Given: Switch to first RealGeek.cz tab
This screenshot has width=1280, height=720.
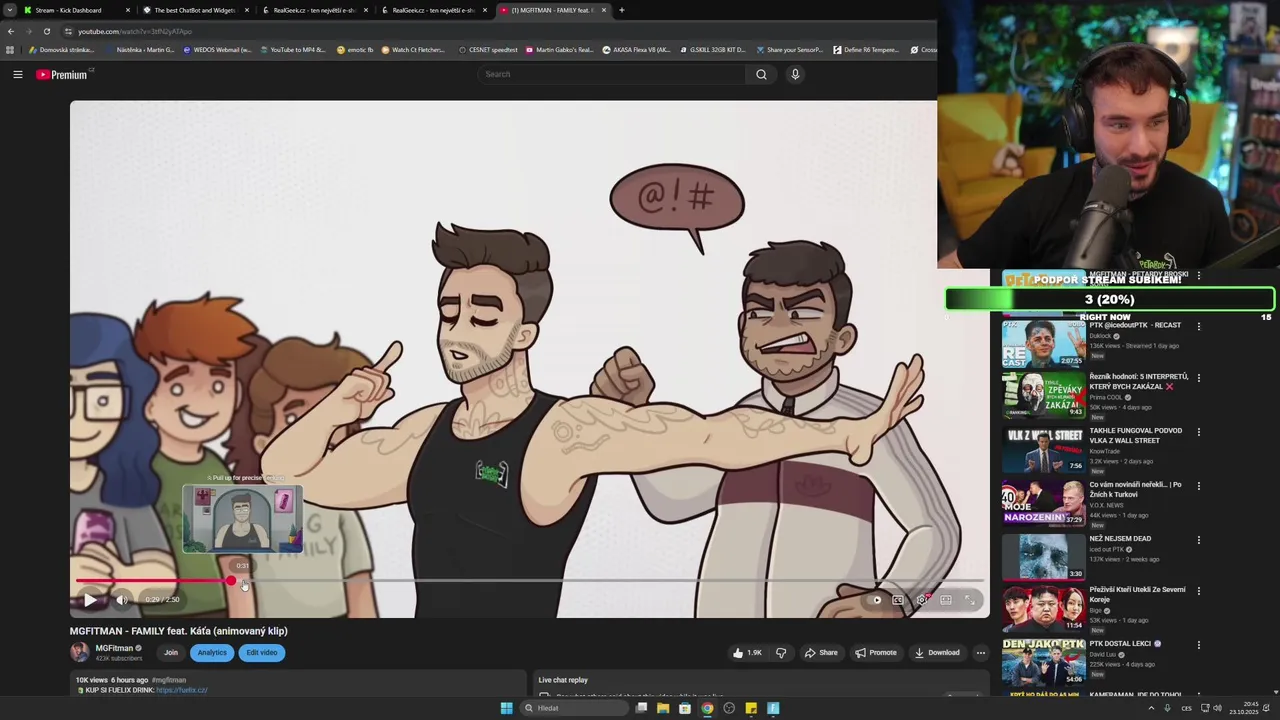Looking at the screenshot, I should (314, 10).
